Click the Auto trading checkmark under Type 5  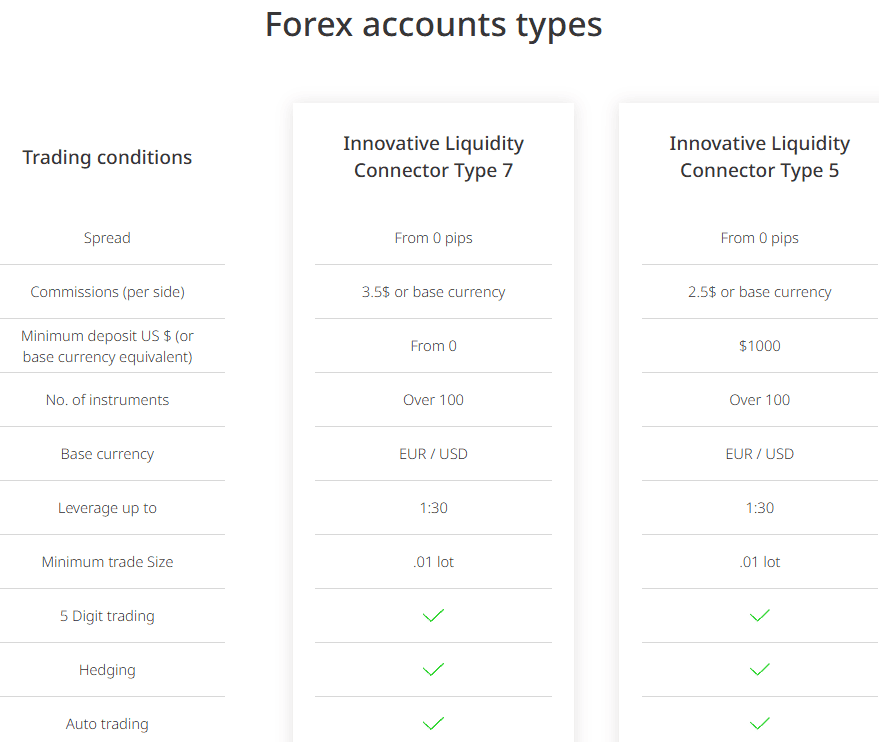click(x=759, y=723)
